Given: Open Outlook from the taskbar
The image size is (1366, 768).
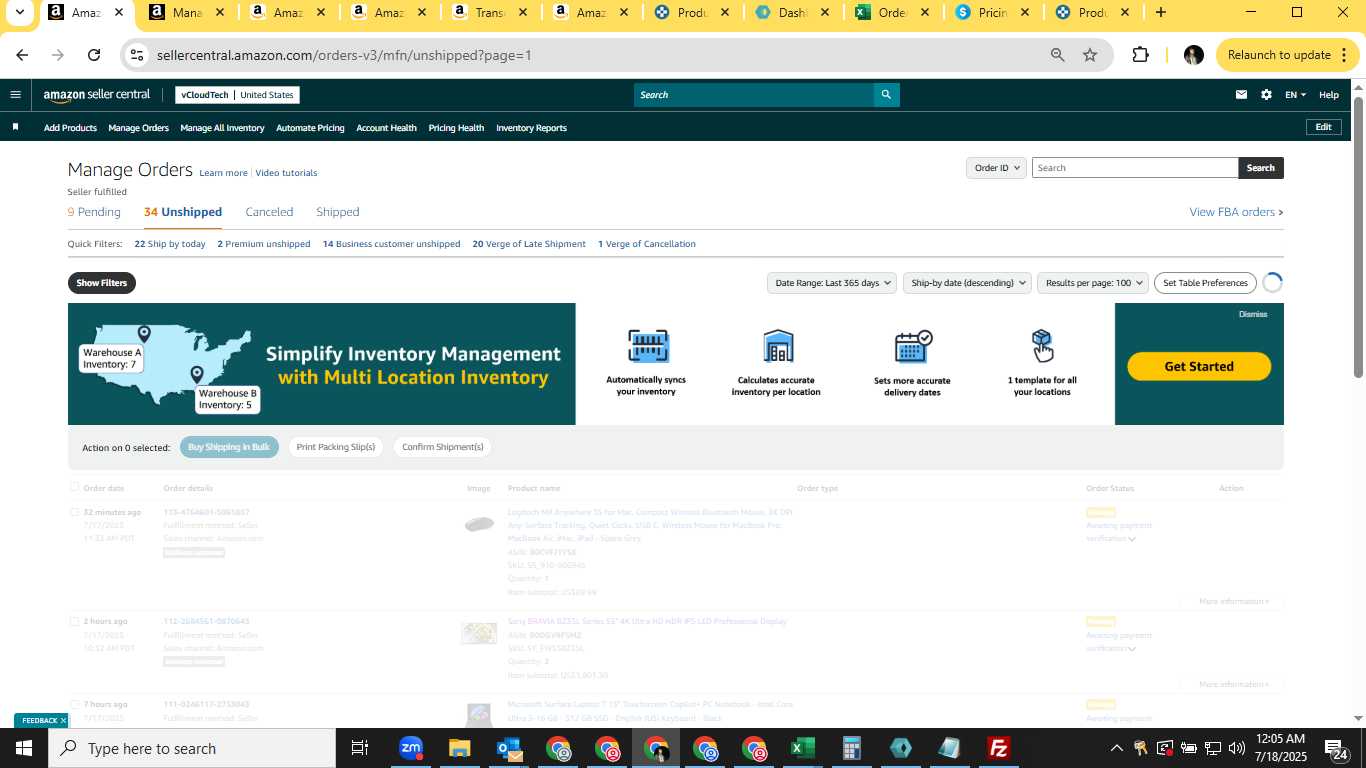Looking at the screenshot, I should pyautogui.click(x=509, y=748).
